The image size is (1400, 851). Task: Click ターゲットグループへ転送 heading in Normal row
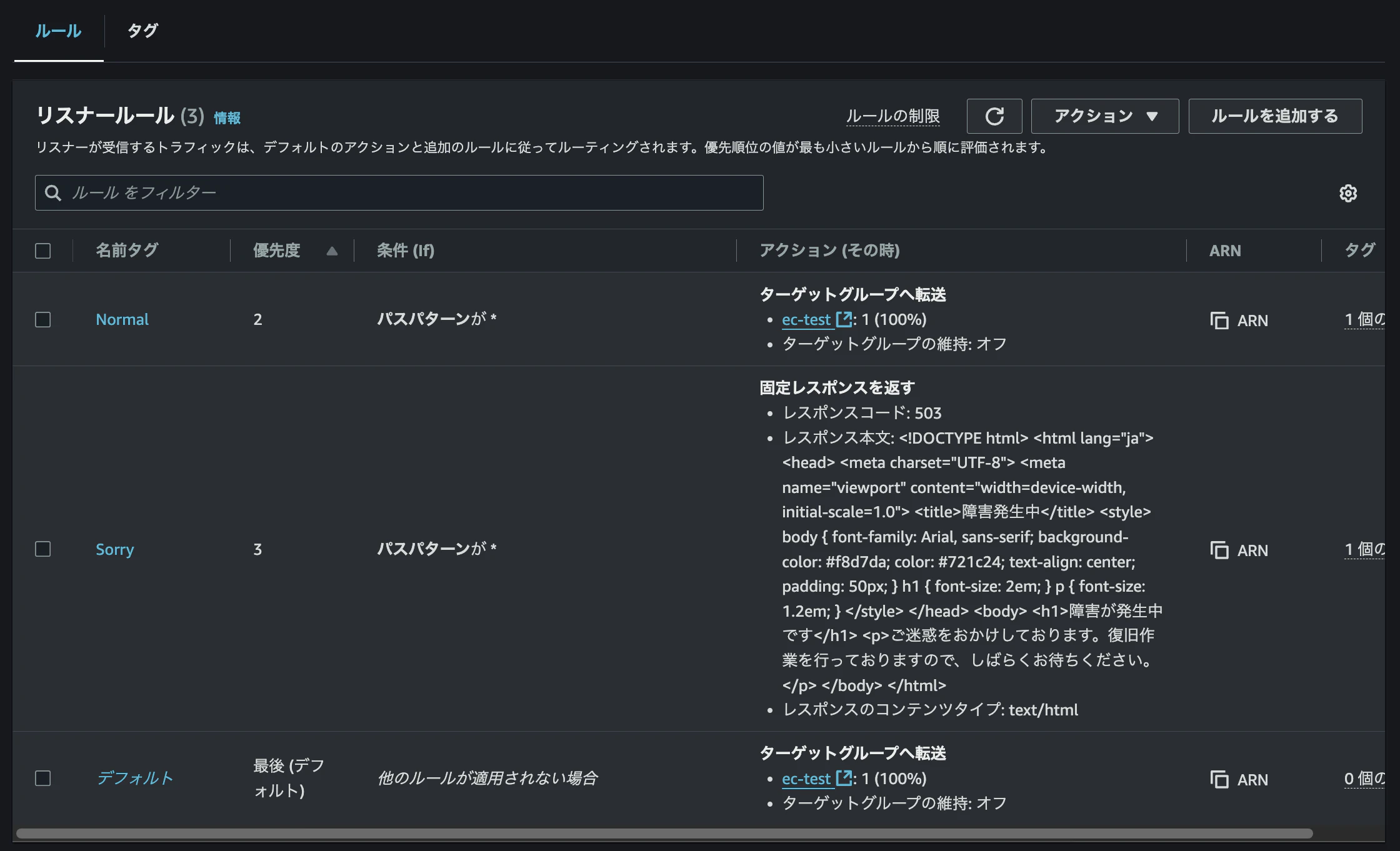[x=852, y=294]
